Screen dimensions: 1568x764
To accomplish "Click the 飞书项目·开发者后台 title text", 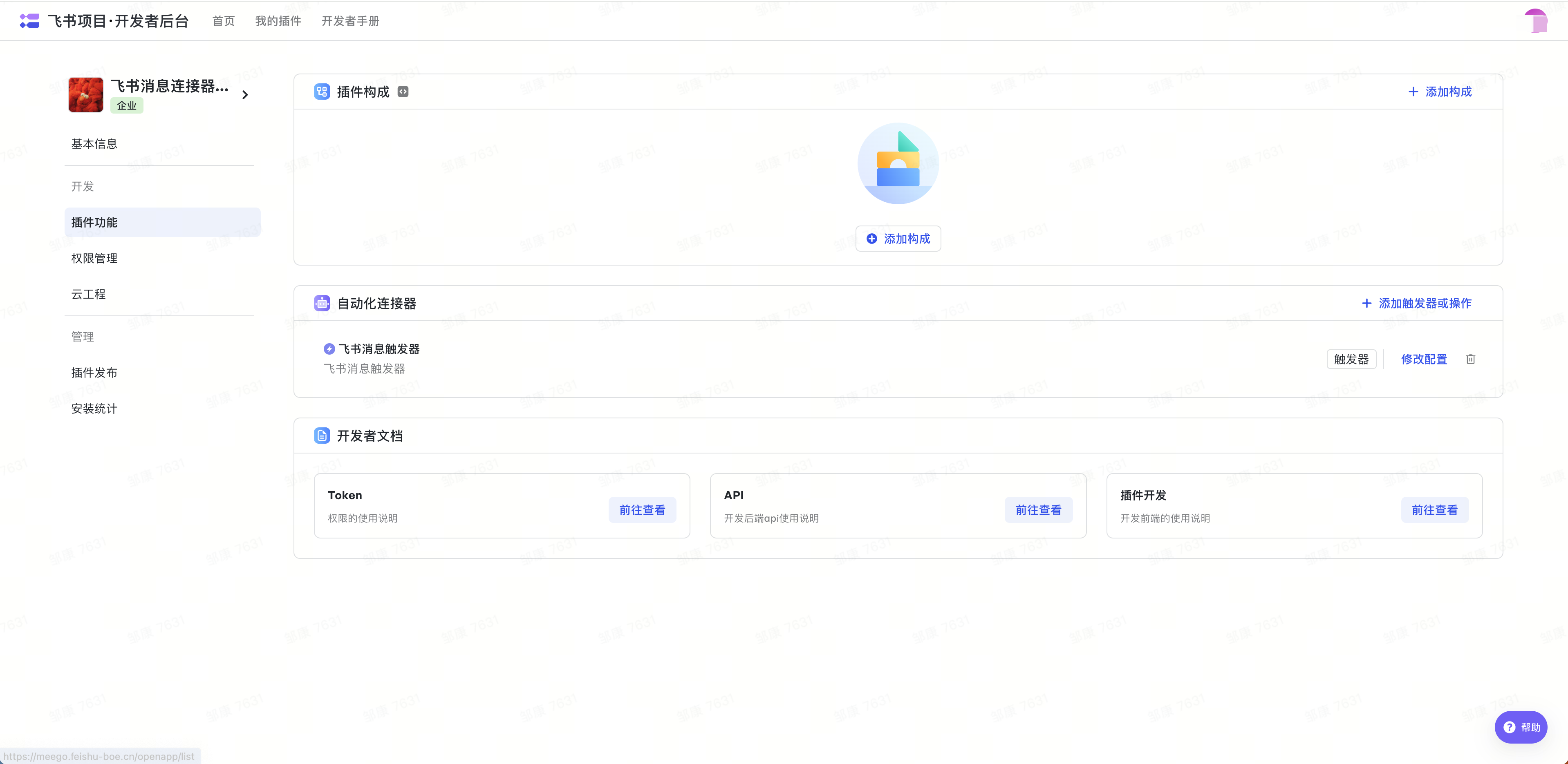I will coord(119,21).
